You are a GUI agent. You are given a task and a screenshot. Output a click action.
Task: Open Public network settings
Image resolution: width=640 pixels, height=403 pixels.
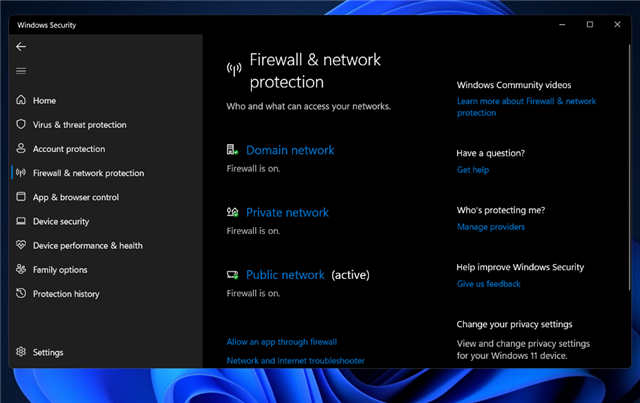(x=285, y=274)
